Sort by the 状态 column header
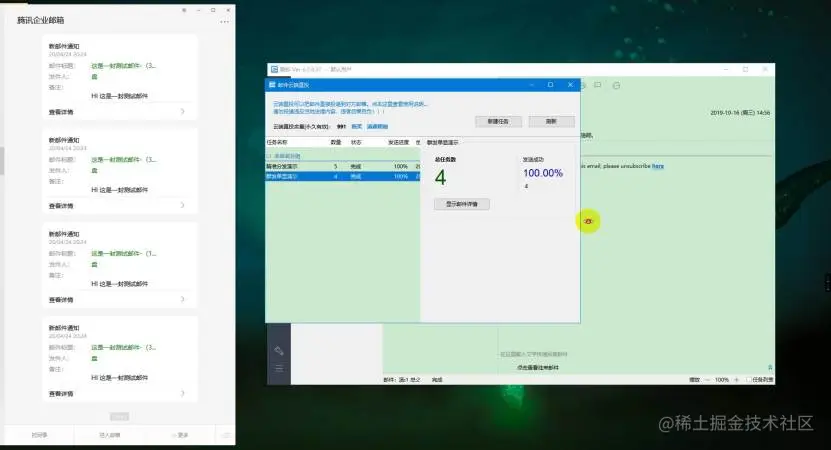Screen dimensions: 831x450 click(x=356, y=143)
